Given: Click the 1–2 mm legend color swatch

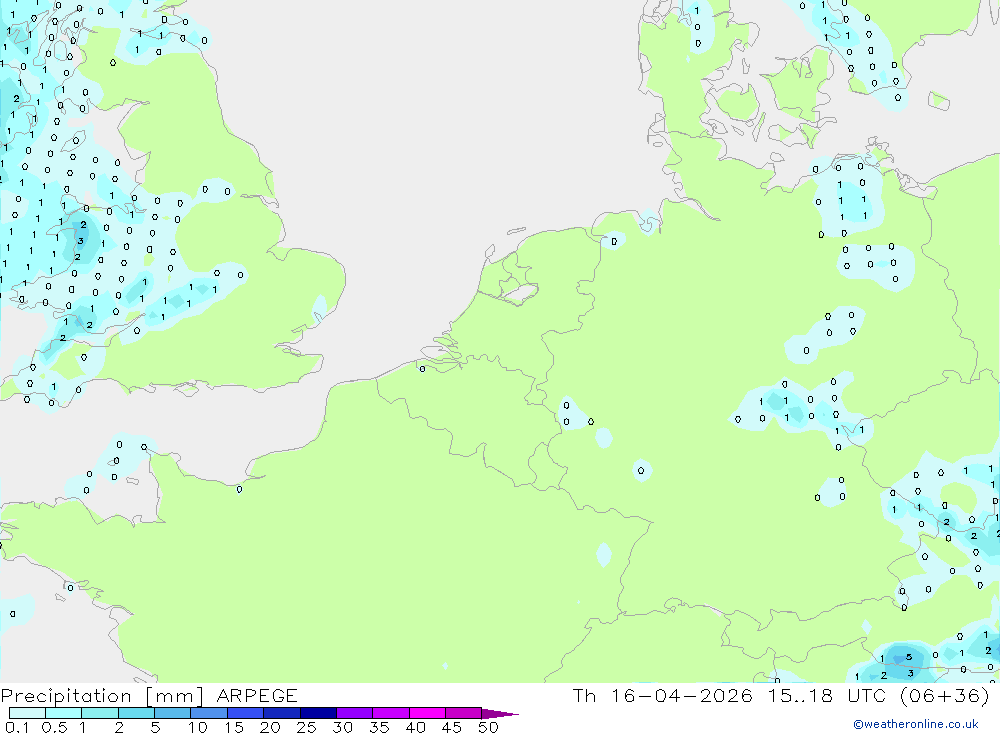Looking at the screenshot, I should [x=100, y=713].
